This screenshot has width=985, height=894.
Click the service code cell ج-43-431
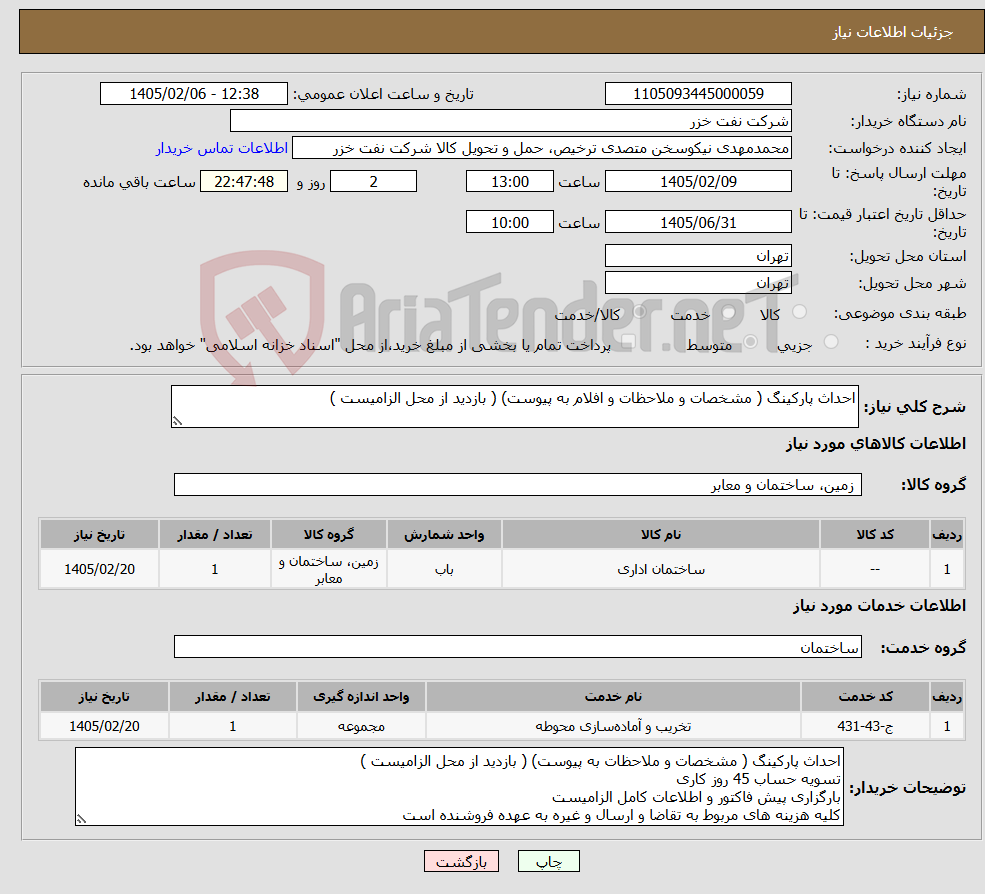click(x=866, y=726)
